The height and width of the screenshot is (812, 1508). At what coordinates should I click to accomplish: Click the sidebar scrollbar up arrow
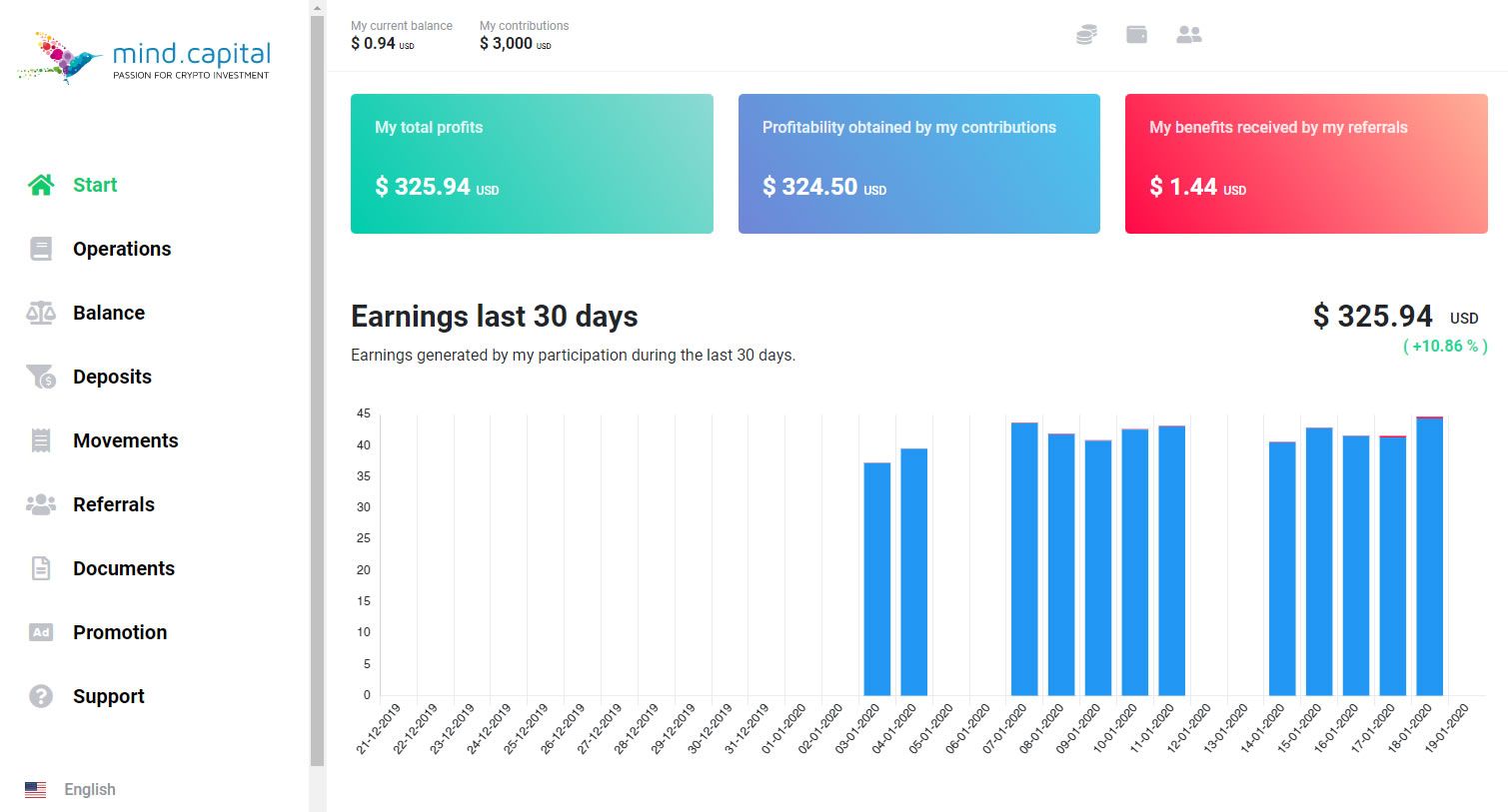pyautogui.click(x=318, y=8)
